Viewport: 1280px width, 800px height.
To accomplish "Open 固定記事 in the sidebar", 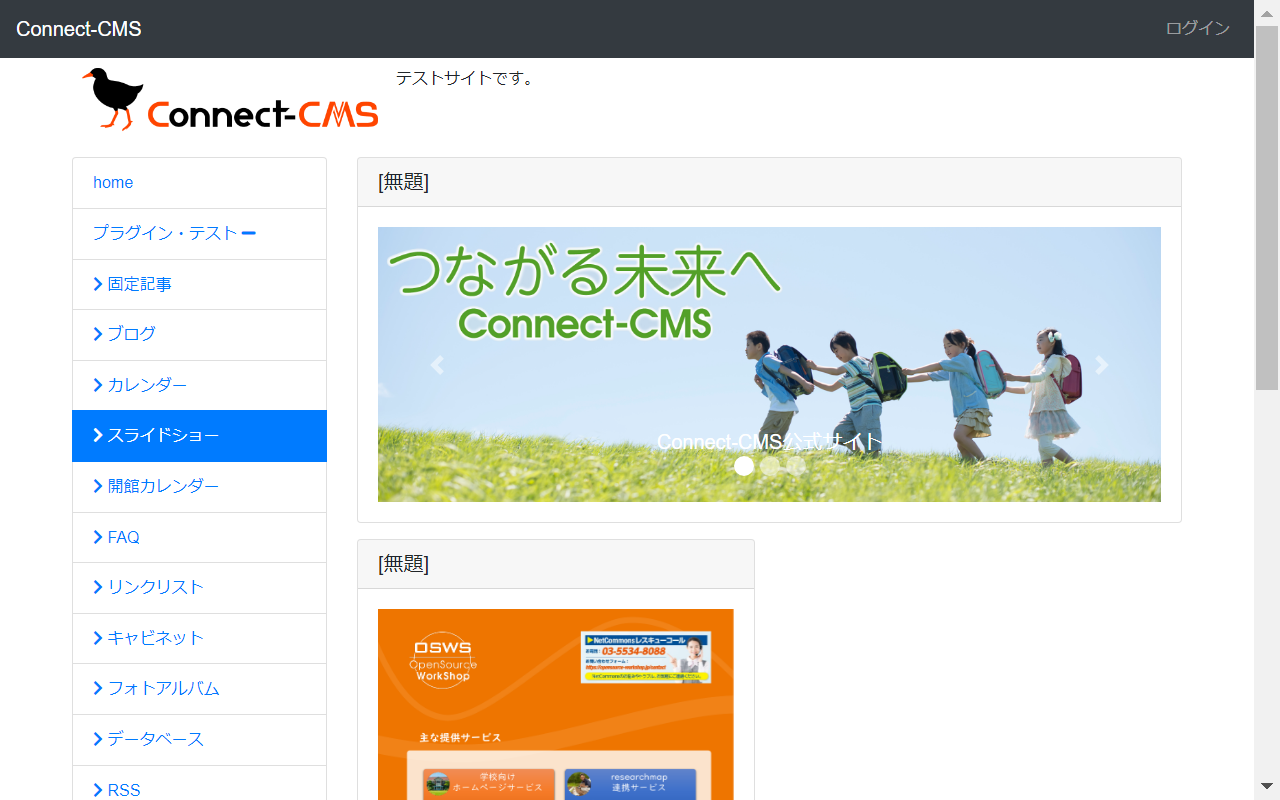I will pos(199,284).
